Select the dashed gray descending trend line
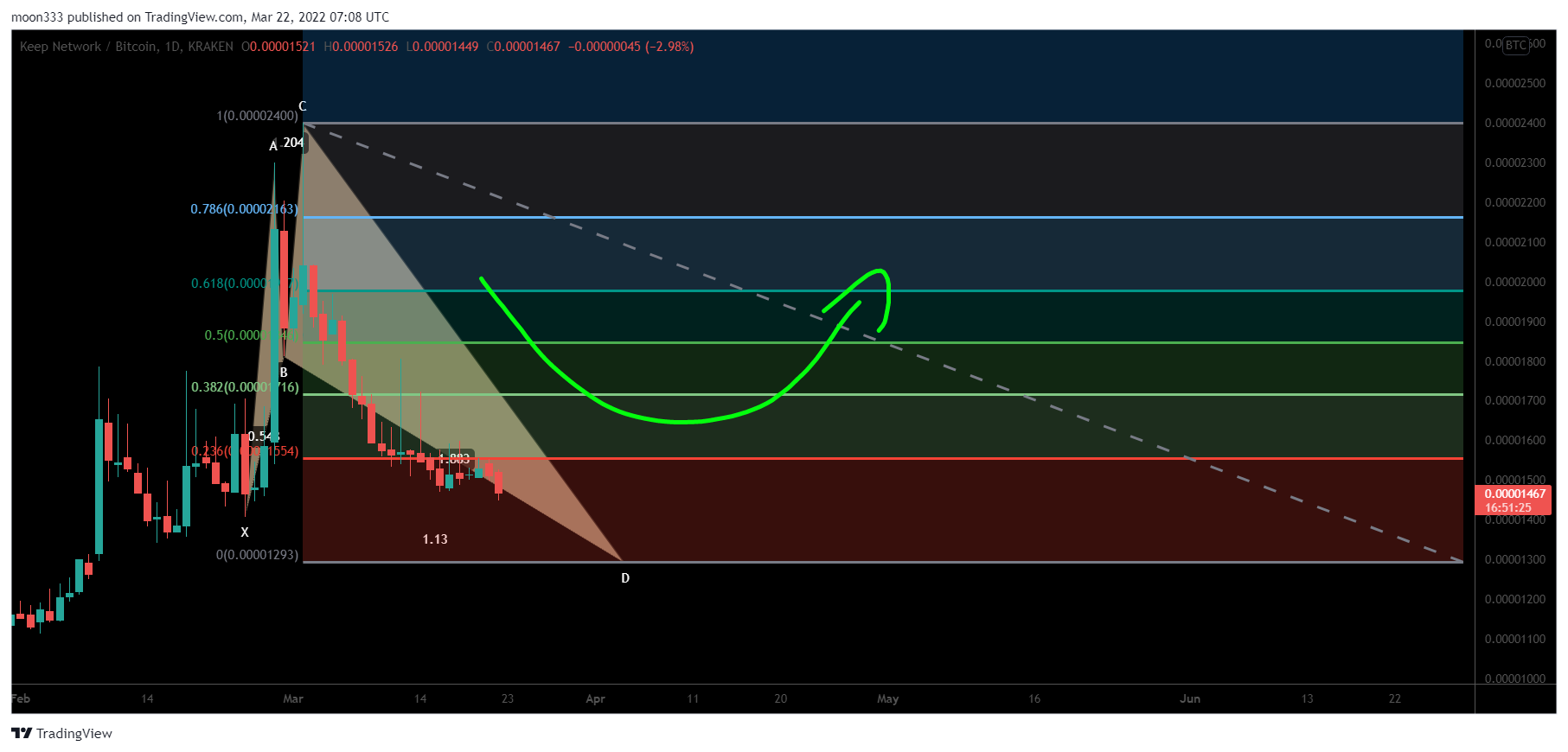The width and height of the screenshot is (1568, 752). pyautogui.click(x=882, y=342)
